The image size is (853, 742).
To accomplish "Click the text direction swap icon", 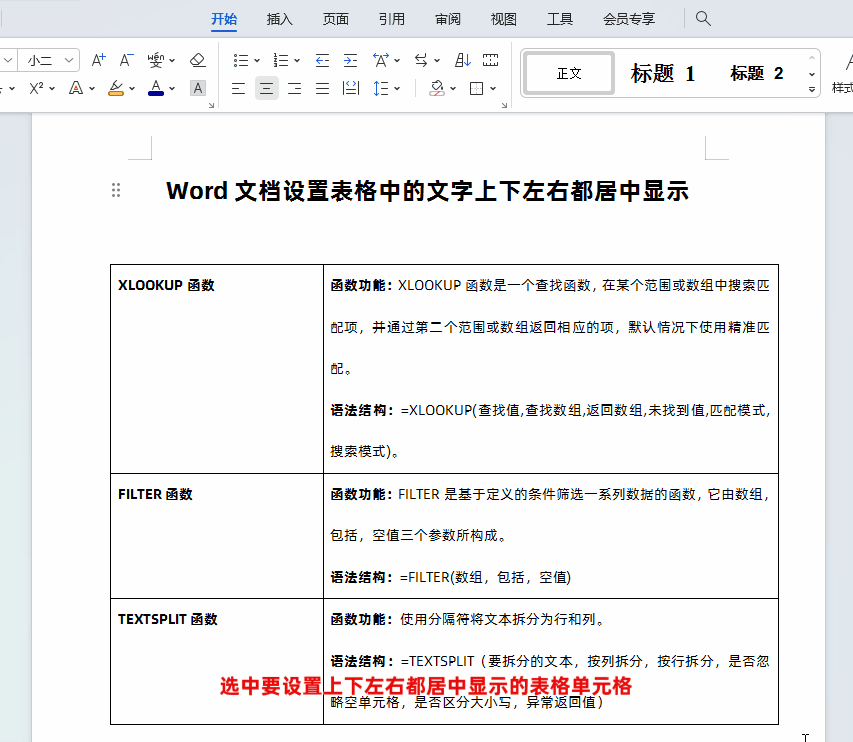I will point(421,60).
